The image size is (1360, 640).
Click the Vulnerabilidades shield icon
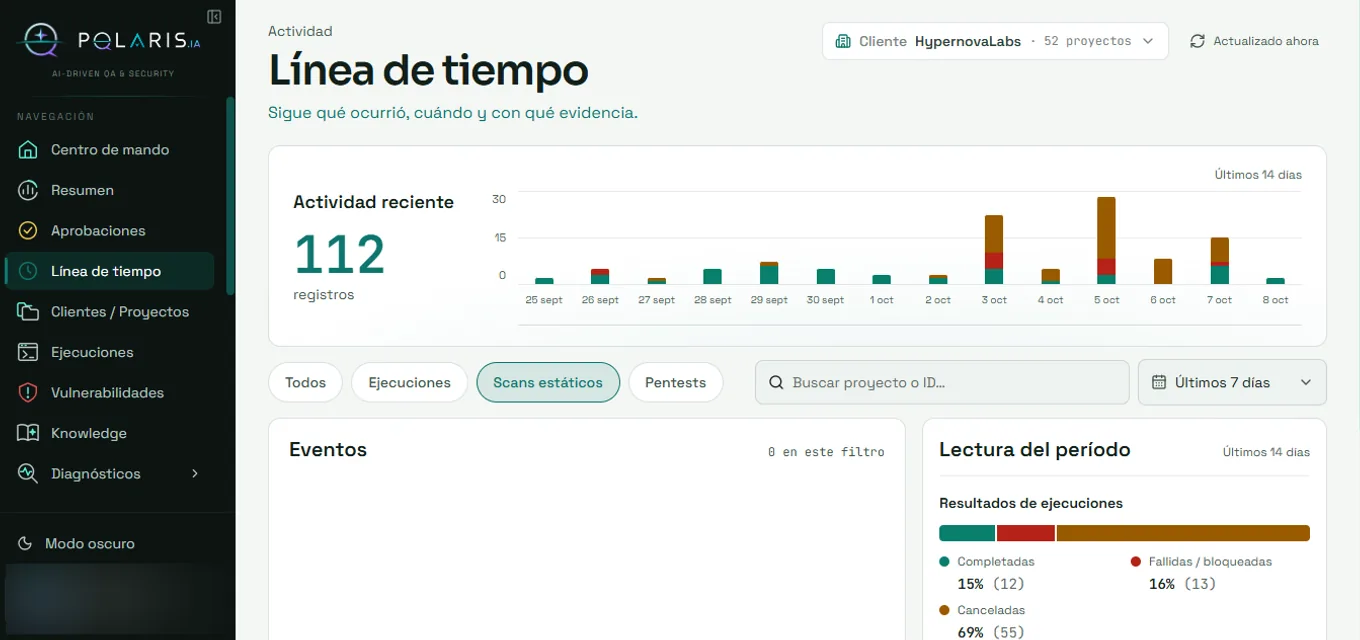click(28, 393)
